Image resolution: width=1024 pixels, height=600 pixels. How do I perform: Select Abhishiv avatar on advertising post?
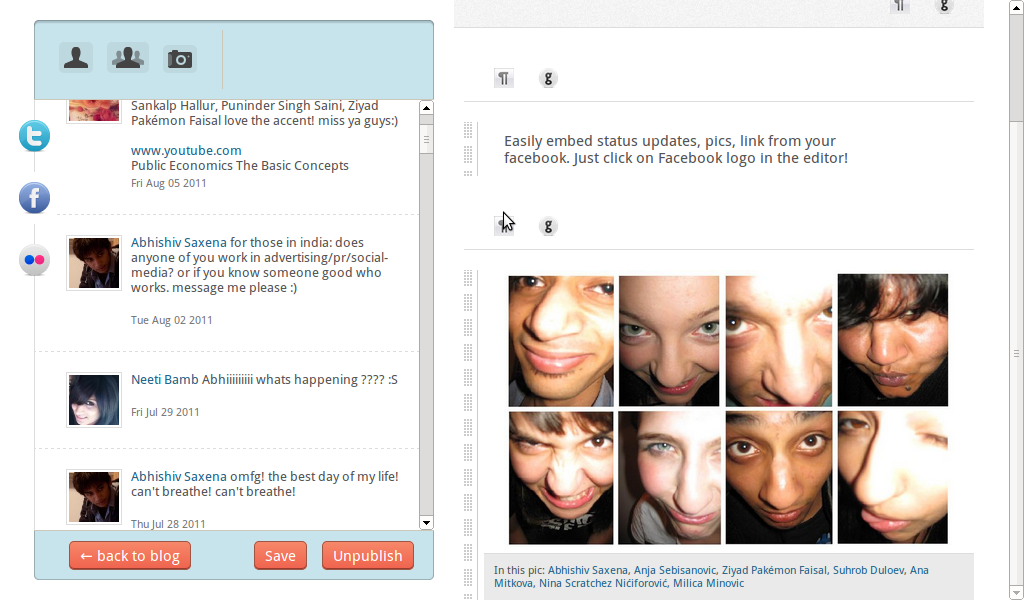(94, 263)
